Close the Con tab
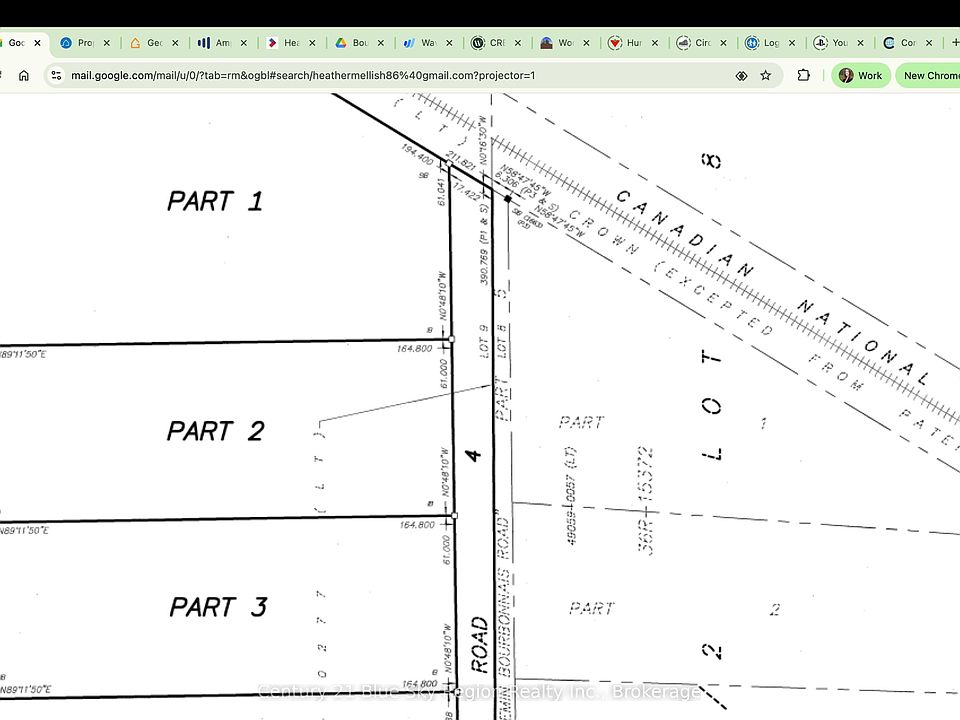The width and height of the screenshot is (960, 720). 929,43
